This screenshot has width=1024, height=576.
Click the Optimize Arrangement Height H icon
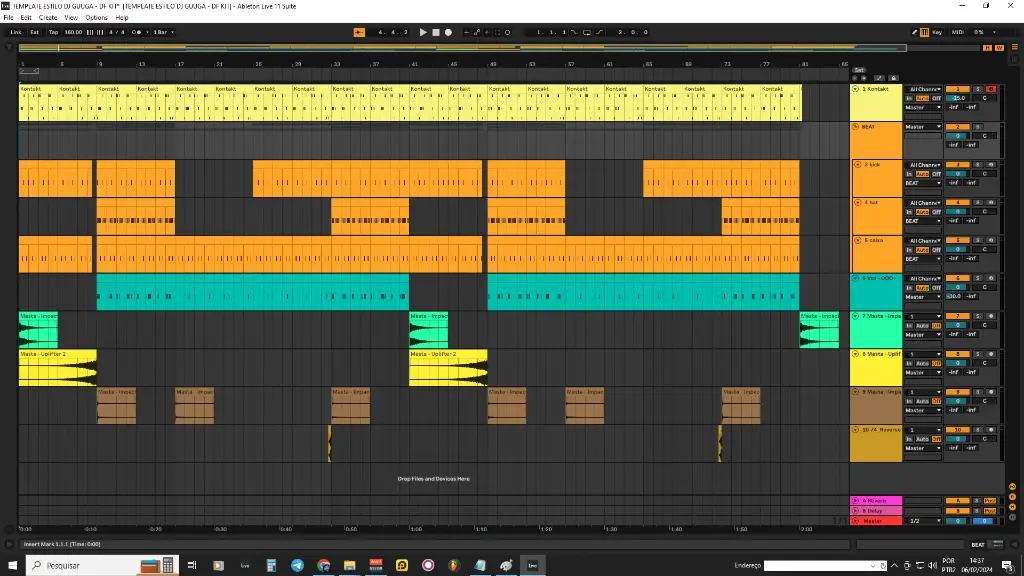coord(987,48)
